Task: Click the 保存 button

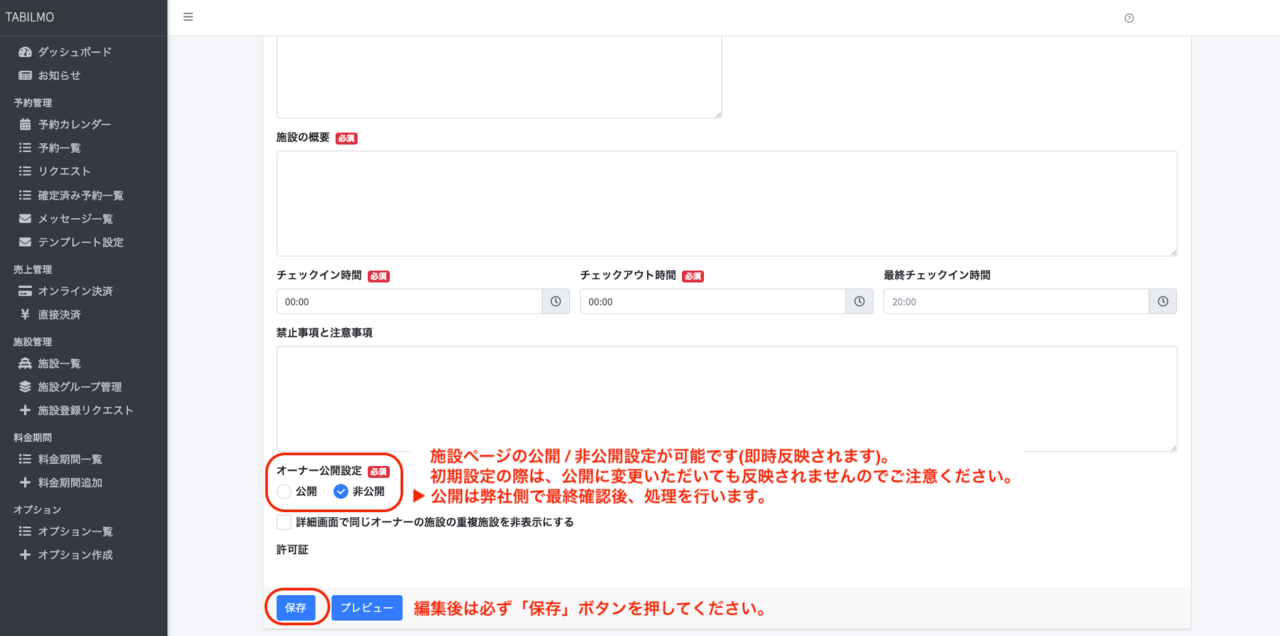Action: 296,608
